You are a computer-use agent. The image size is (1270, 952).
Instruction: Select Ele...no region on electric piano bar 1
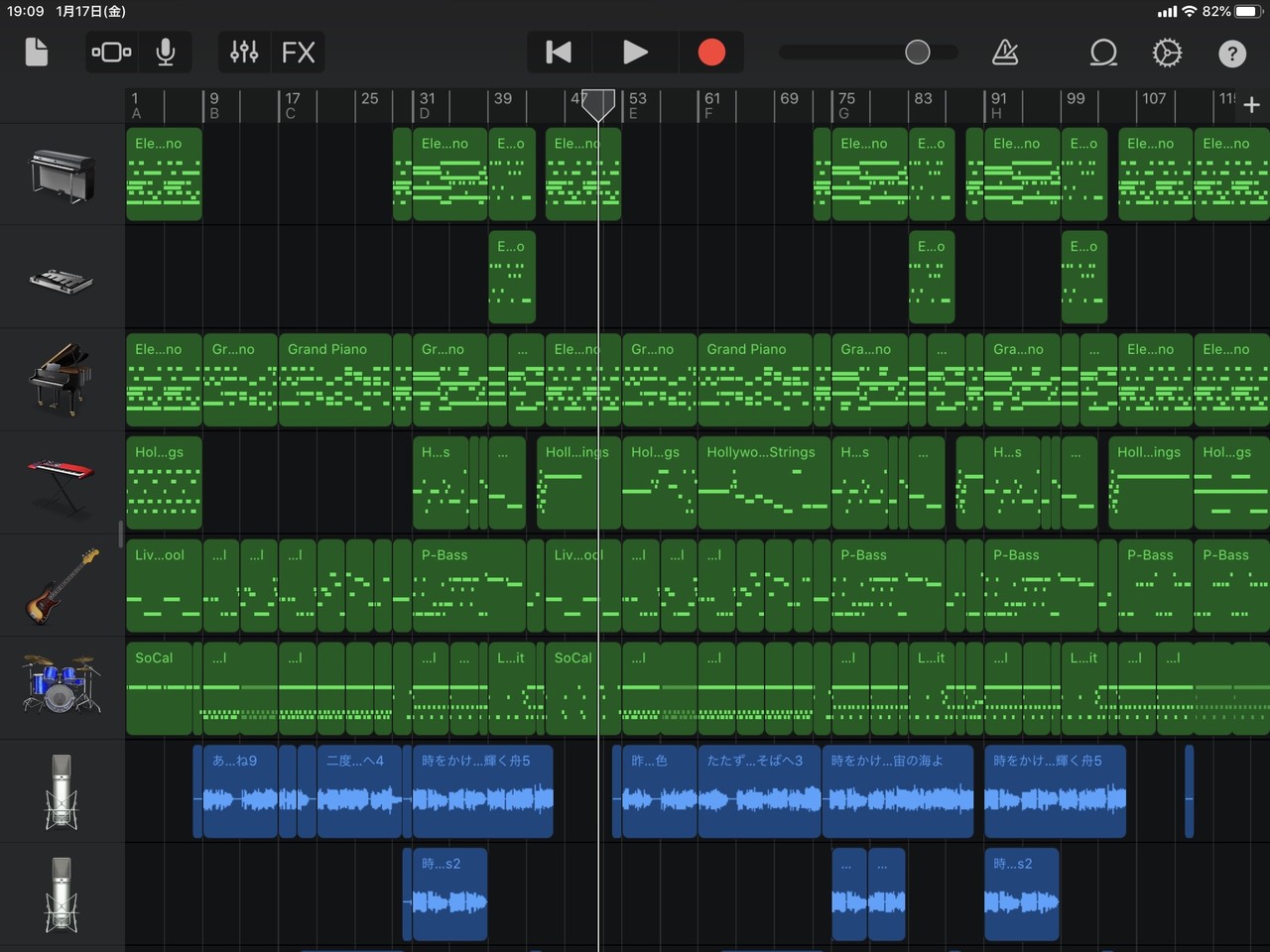pos(164,174)
